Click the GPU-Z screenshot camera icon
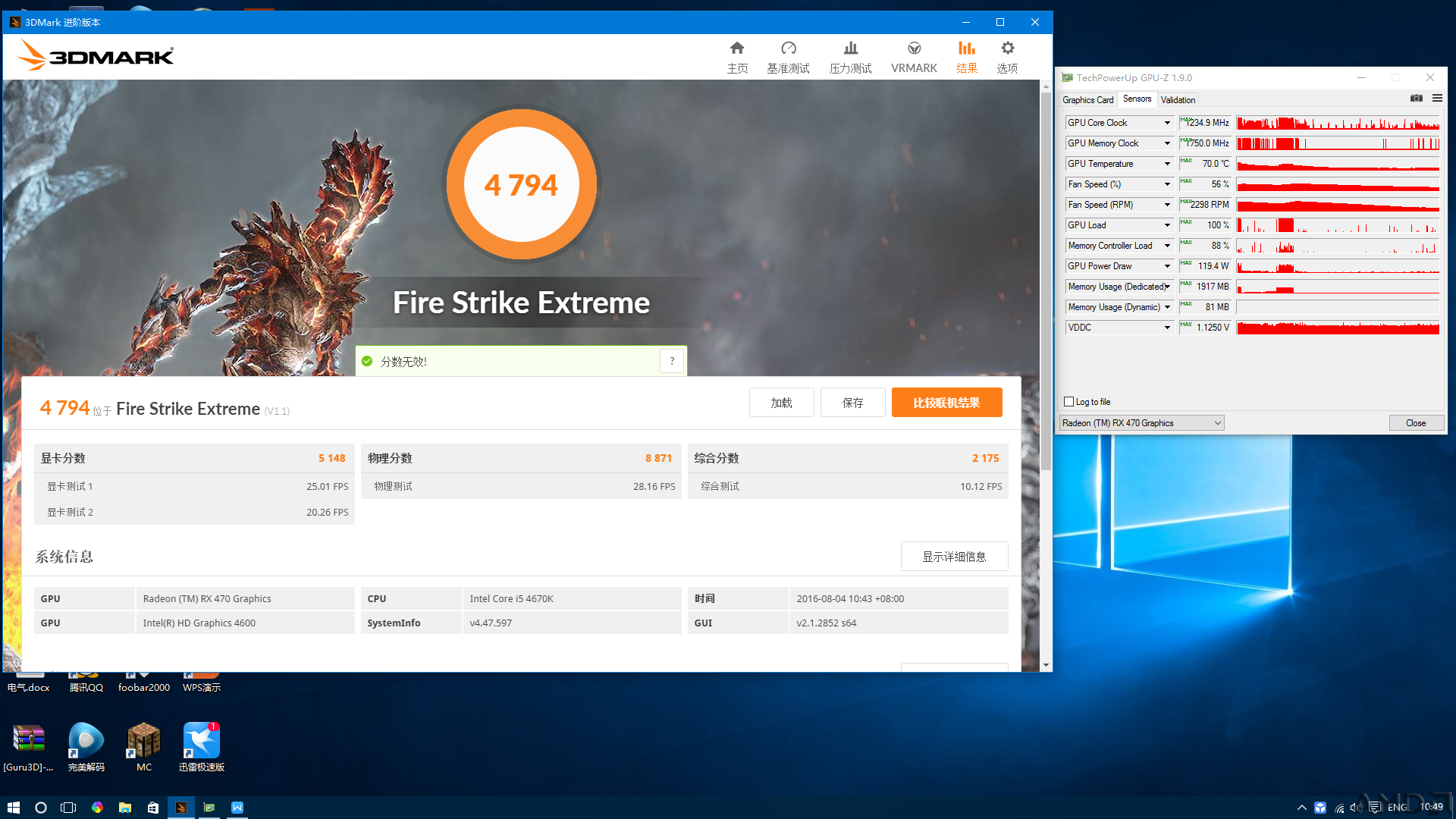Screen dimensions: 1456x819 pyautogui.click(x=1416, y=99)
